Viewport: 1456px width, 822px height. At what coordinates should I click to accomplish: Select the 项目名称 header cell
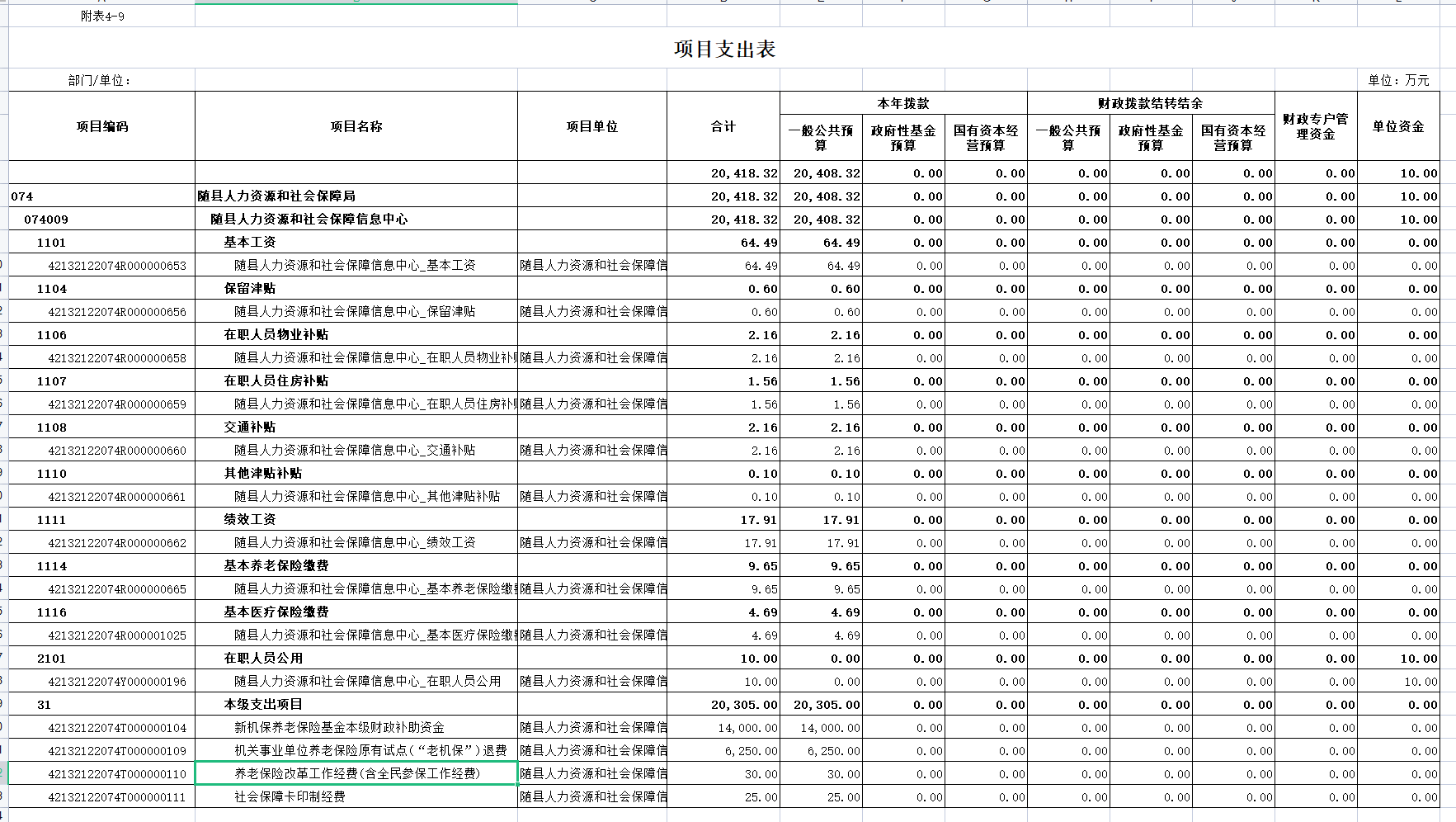[356, 126]
